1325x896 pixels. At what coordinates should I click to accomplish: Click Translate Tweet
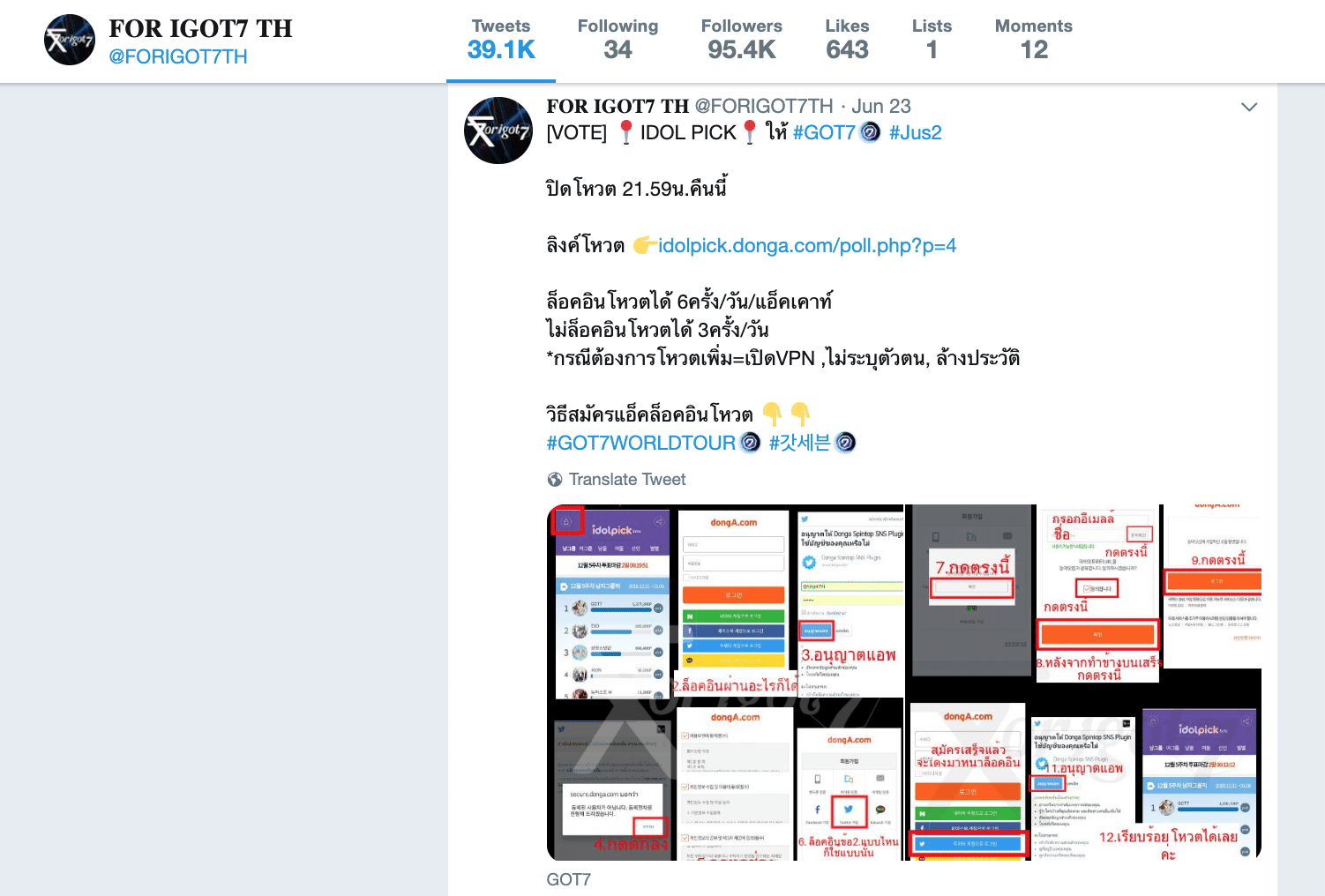pyautogui.click(x=627, y=480)
